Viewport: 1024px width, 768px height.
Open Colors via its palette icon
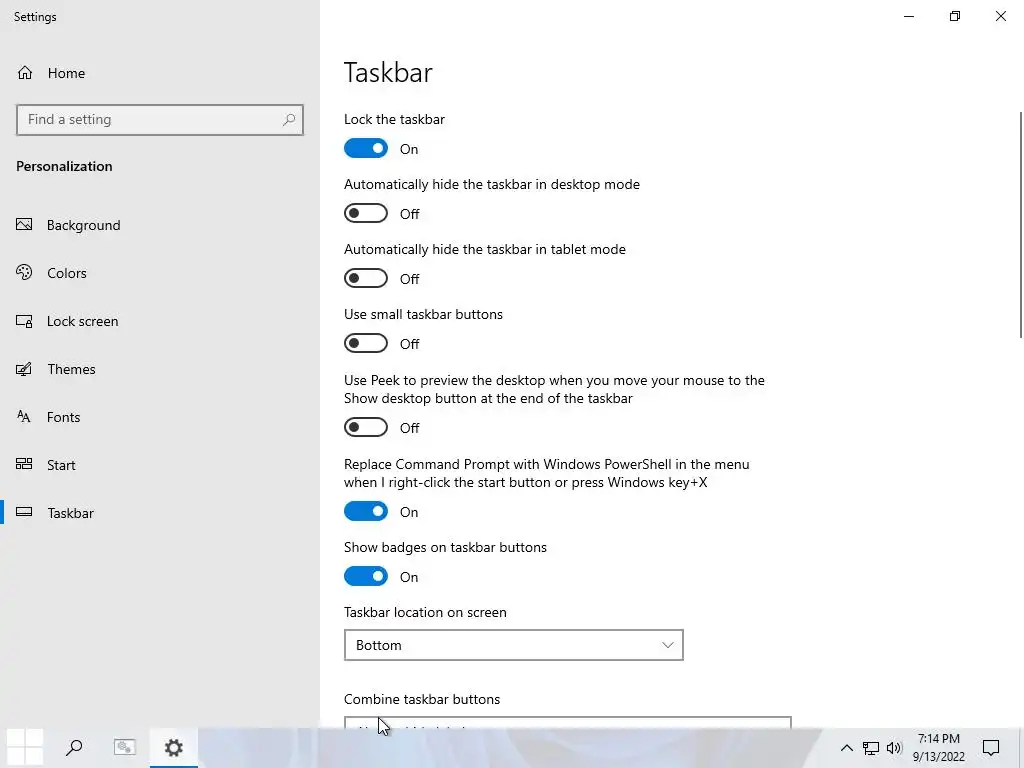[24, 272]
